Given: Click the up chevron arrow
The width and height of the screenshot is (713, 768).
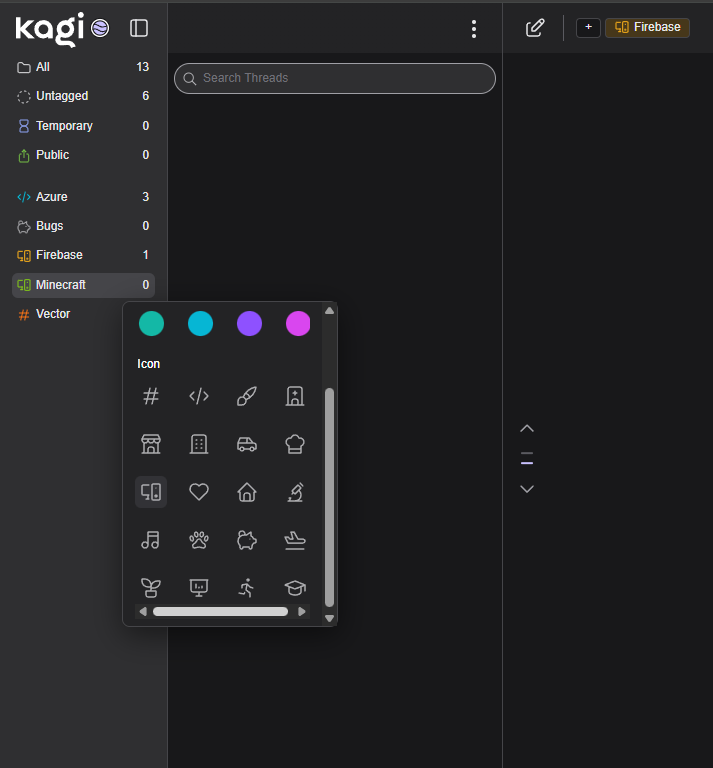Looking at the screenshot, I should (x=527, y=429).
